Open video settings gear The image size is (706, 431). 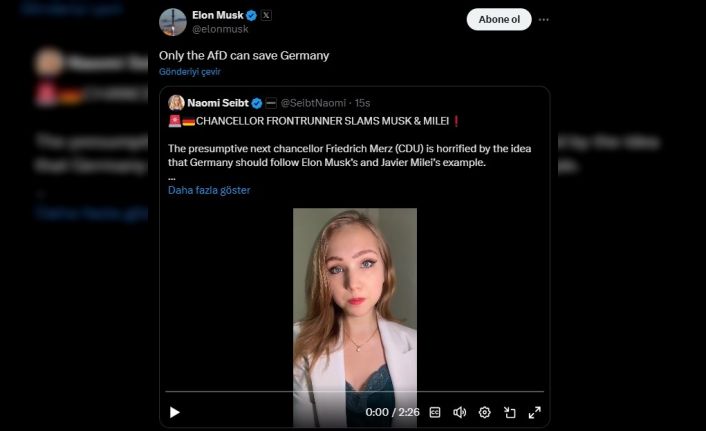(x=485, y=412)
